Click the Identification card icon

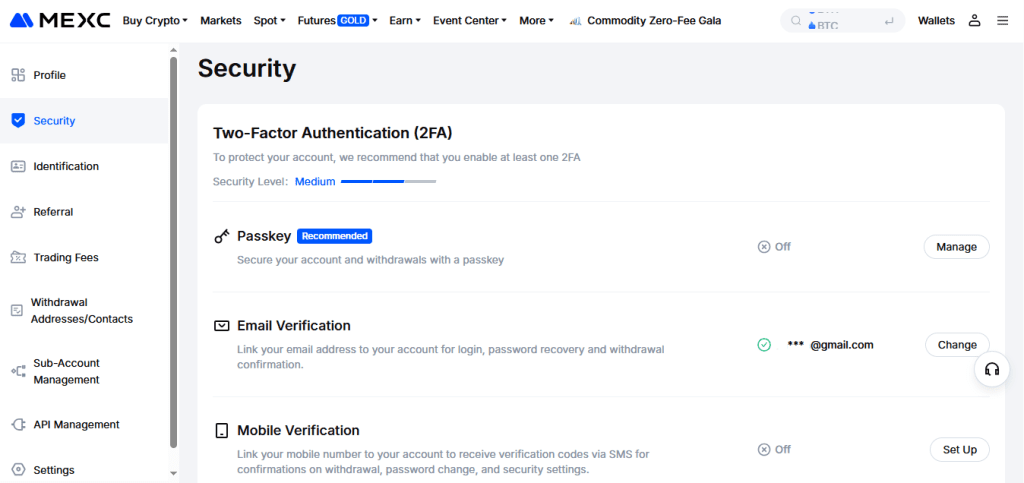click(x=18, y=166)
